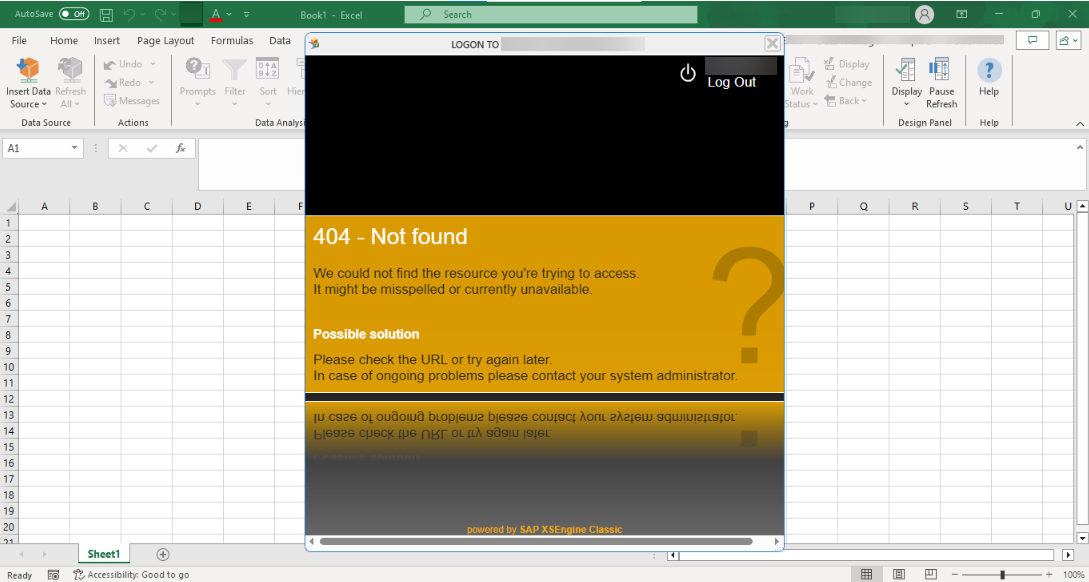Open the Share dropdown button

1067,40
